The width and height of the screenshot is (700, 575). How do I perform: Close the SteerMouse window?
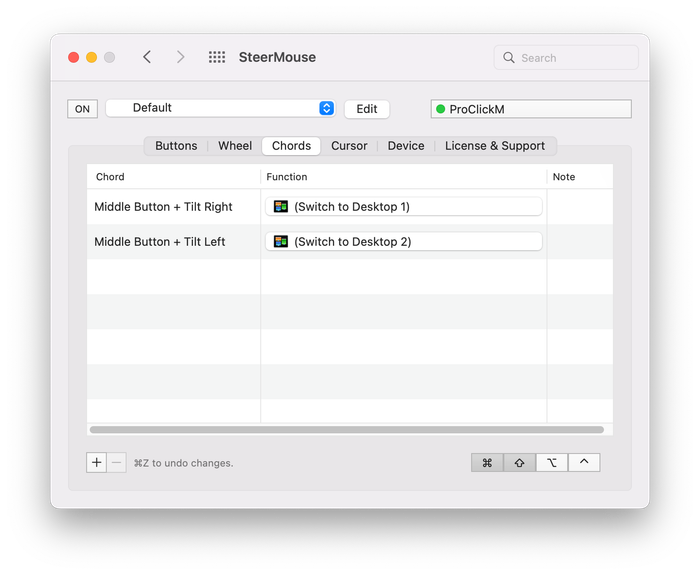tap(74, 58)
